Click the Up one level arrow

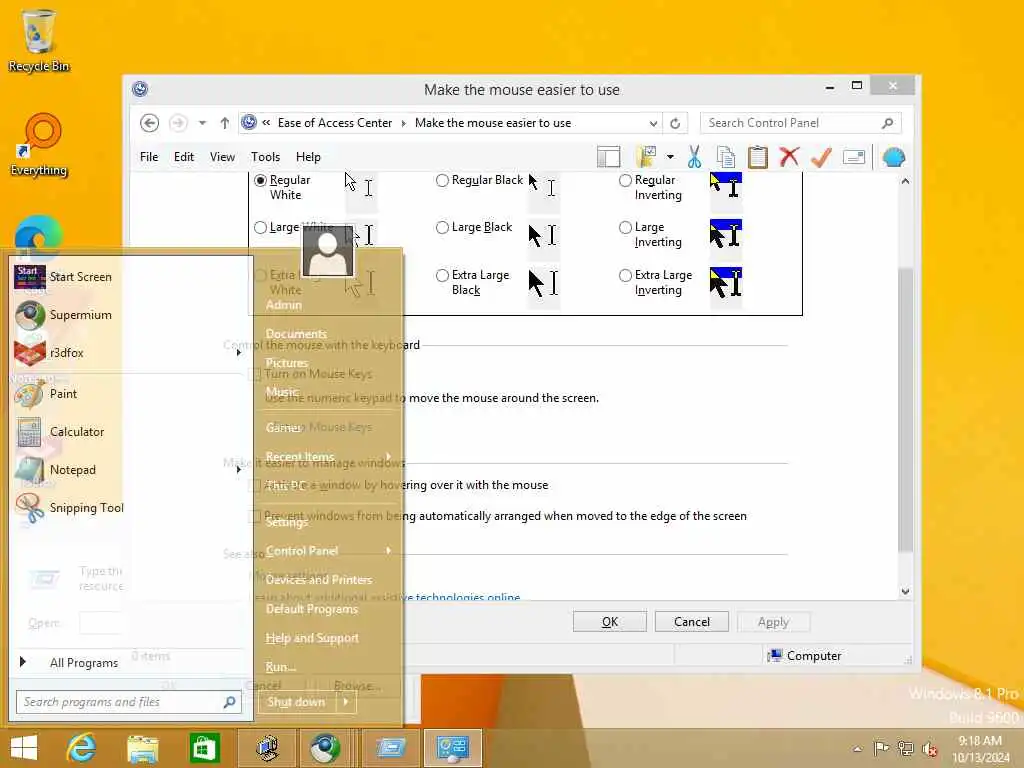[225, 123]
